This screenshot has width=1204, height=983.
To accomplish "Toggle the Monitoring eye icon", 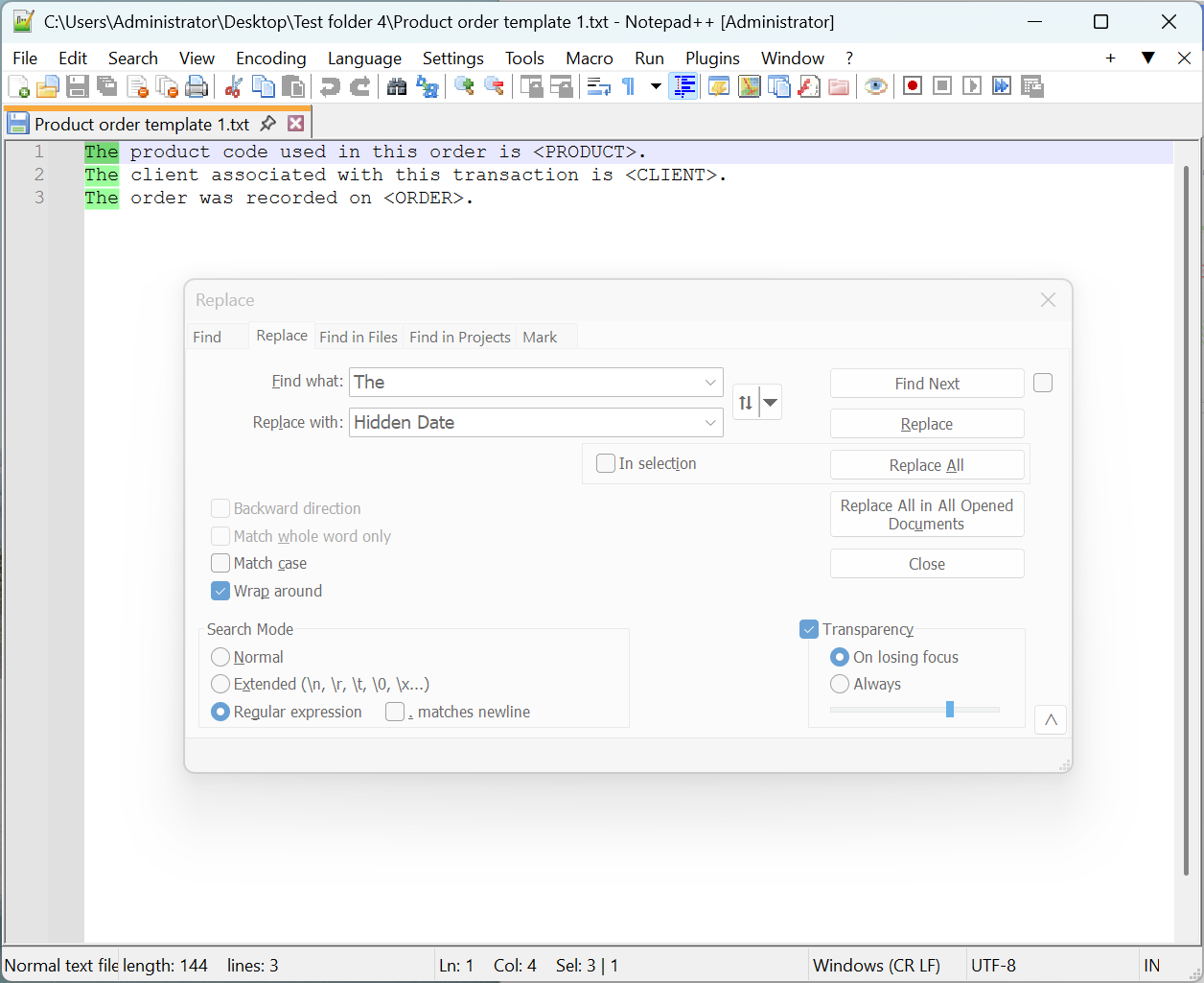I will point(875,87).
